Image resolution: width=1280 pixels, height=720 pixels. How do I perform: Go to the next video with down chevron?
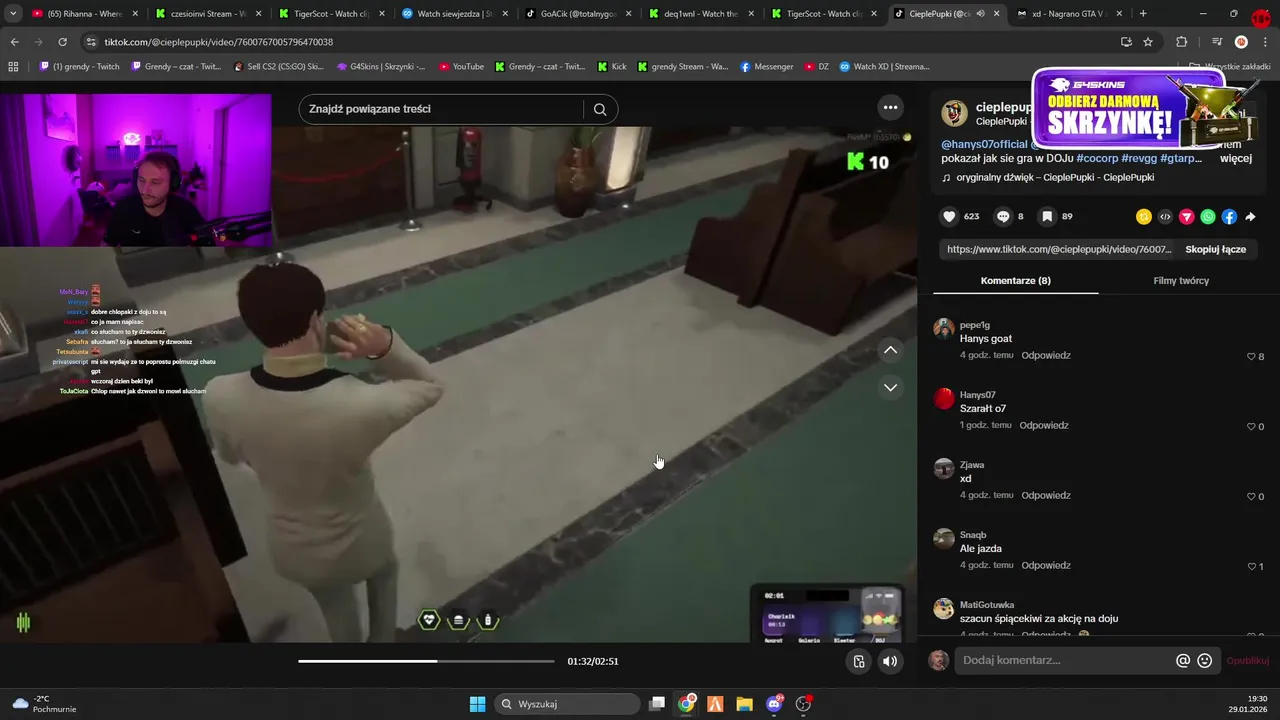890,387
